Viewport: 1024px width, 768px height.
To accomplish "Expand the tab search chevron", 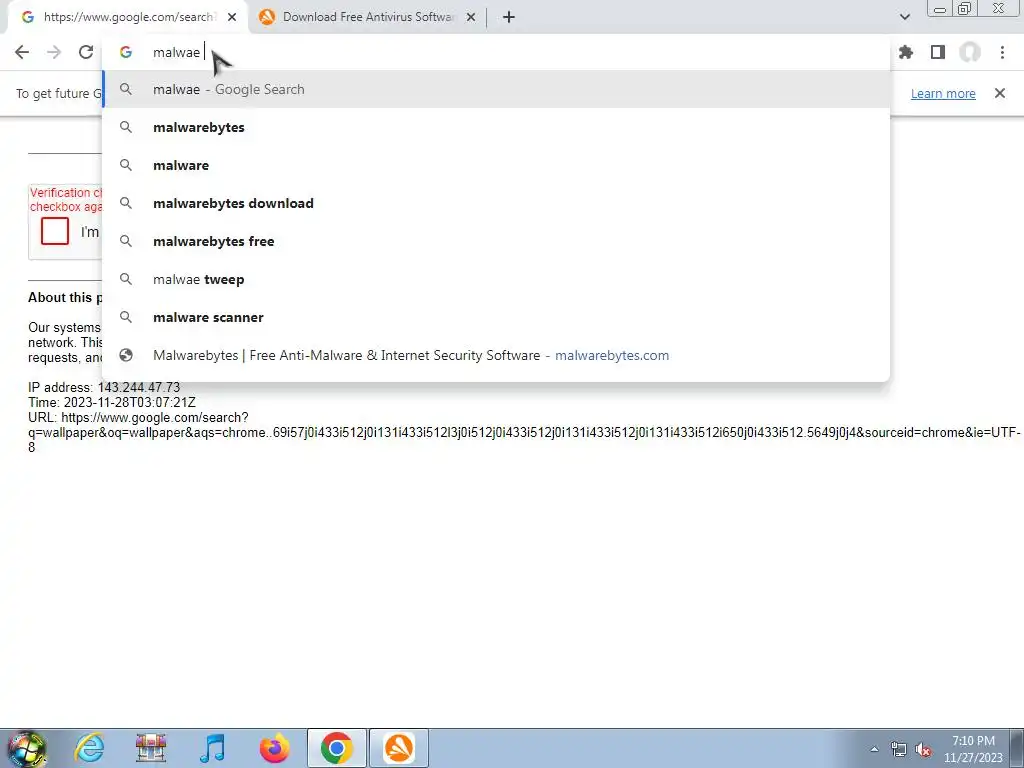I will [x=904, y=17].
